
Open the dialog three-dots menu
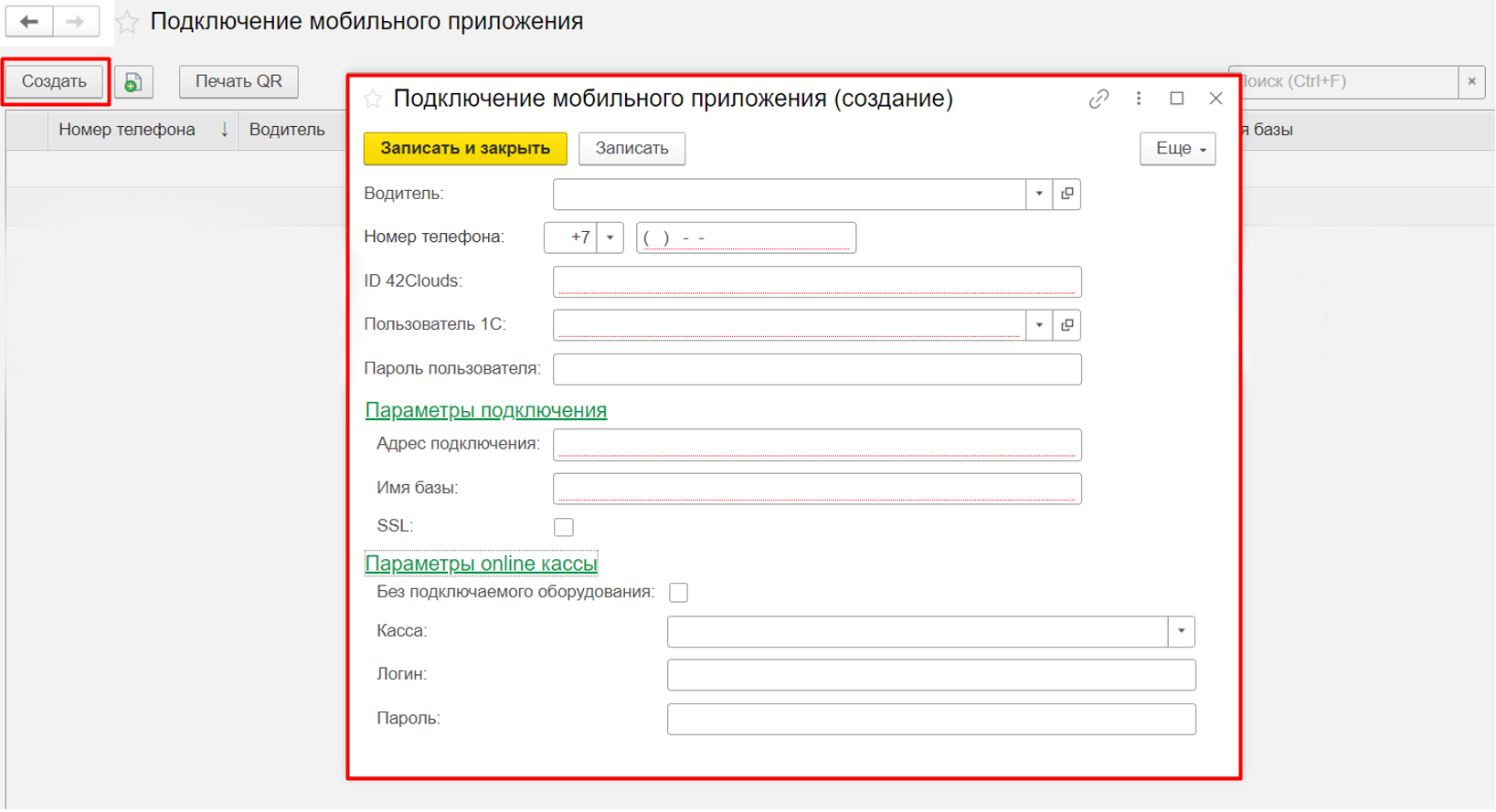click(x=1139, y=99)
